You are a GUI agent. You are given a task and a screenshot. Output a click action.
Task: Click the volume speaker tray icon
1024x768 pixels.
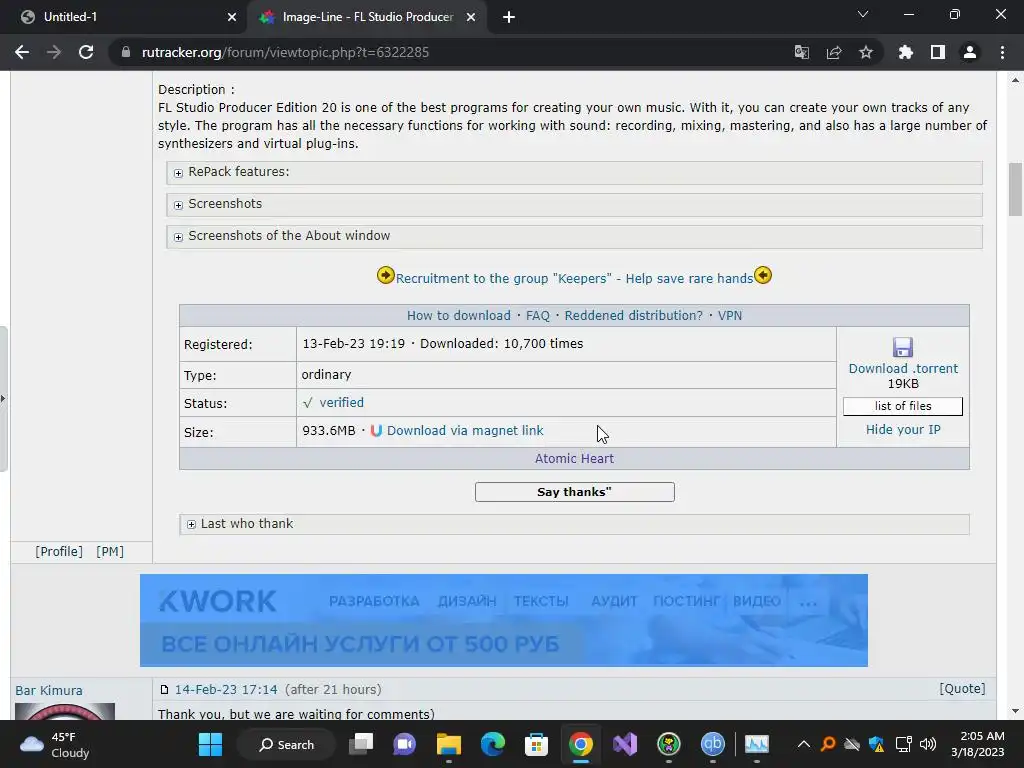pyautogui.click(x=927, y=744)
